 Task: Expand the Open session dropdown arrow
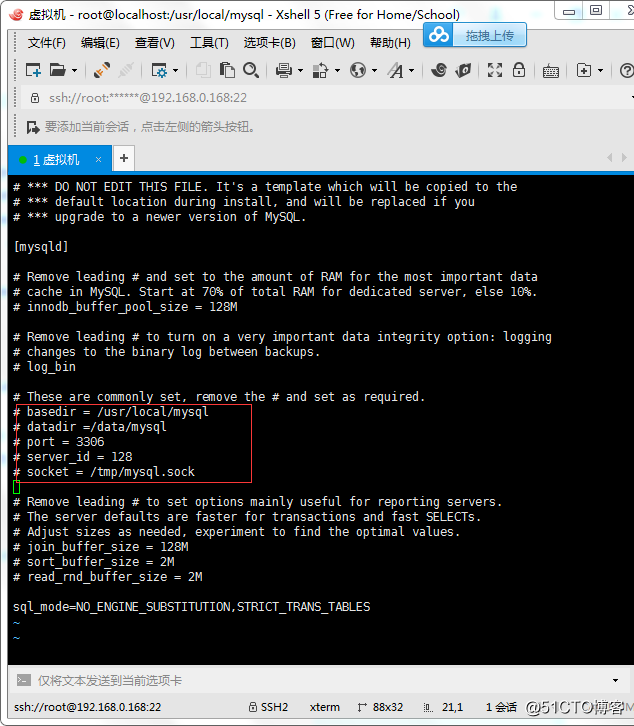74,71
